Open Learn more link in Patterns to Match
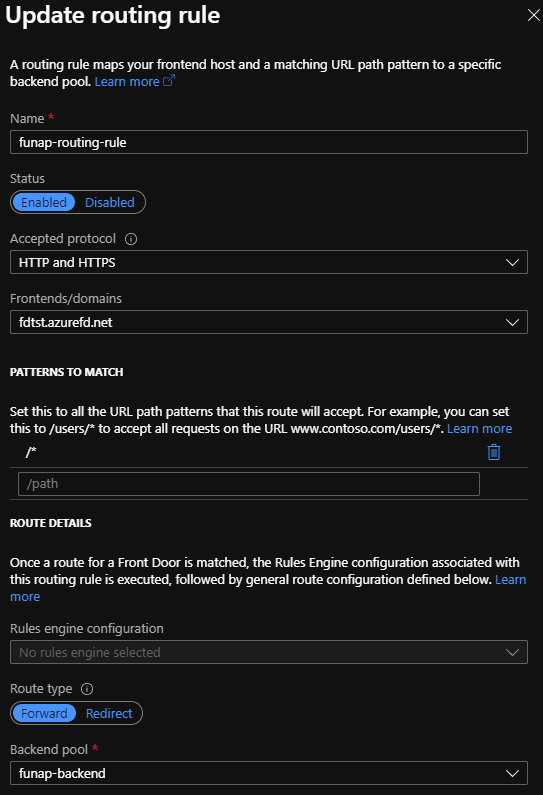This screenshot has width=543, height=795. coord(479,428)
